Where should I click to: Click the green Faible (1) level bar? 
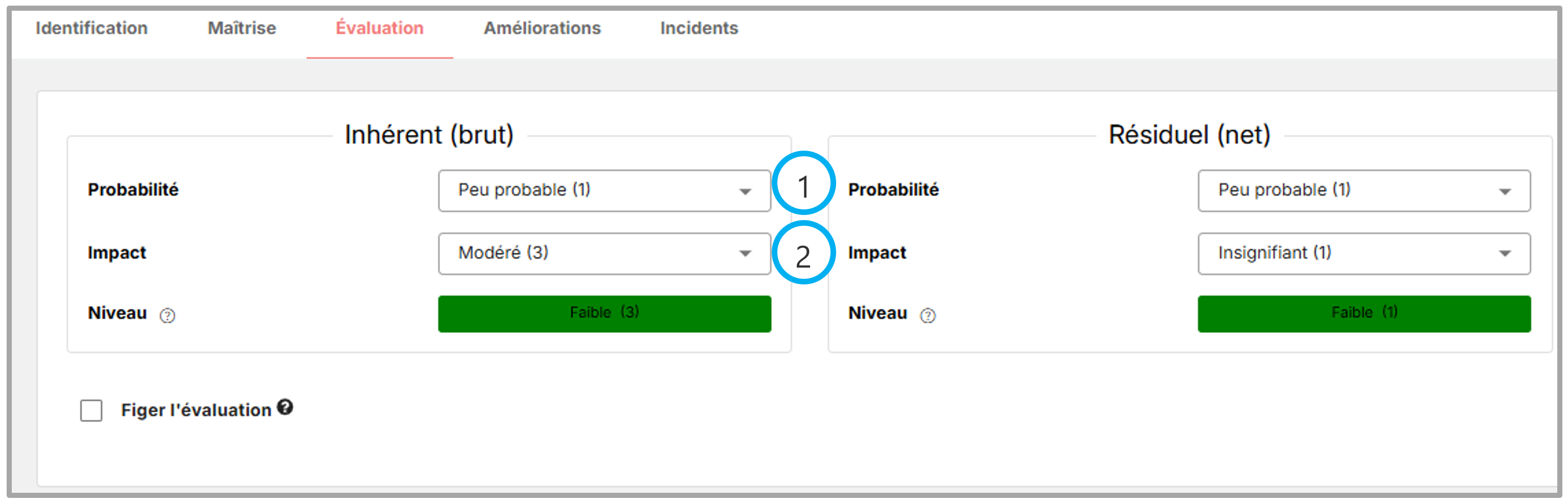click(x=1364, y=313)
